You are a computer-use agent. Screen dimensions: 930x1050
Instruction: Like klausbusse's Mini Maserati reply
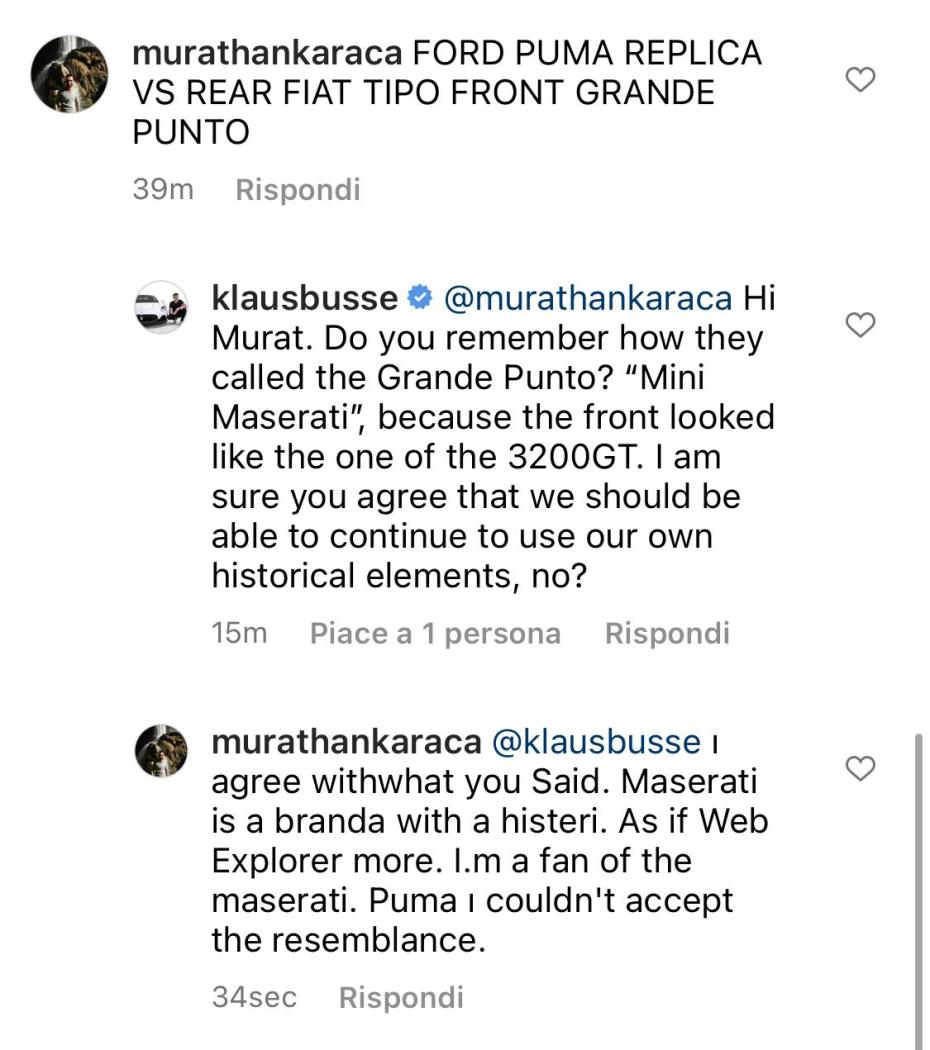[x=861, y=324]
